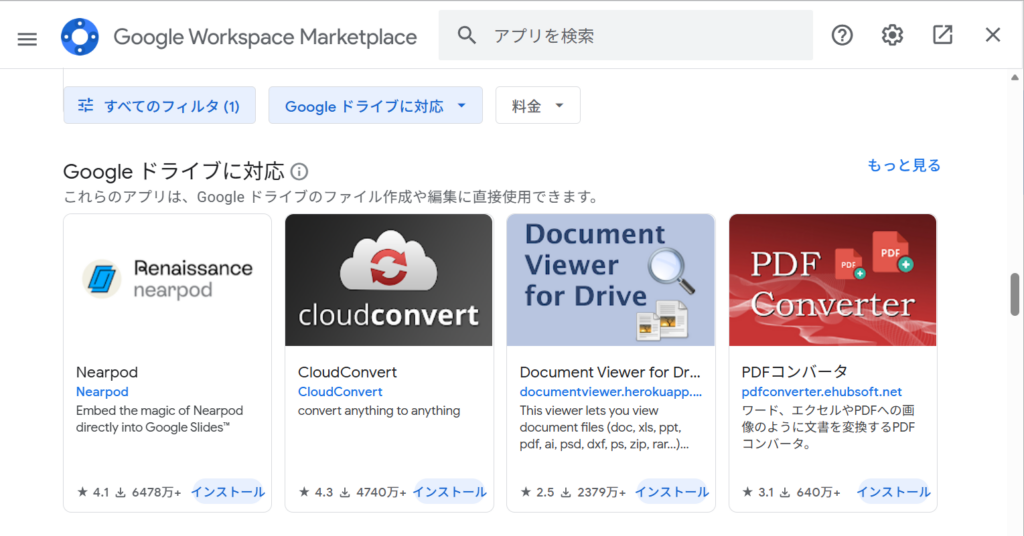The width and height of the screenshot is (1024, 536).
Task: Install the CloudConvert app
Action: coord(450,492)
